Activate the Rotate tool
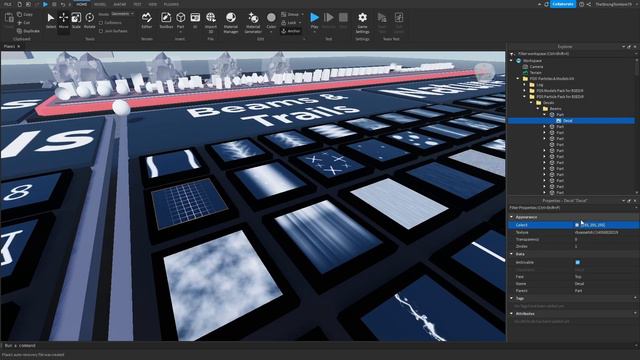This screenshot has width=640, height=360. coord(89,20)
